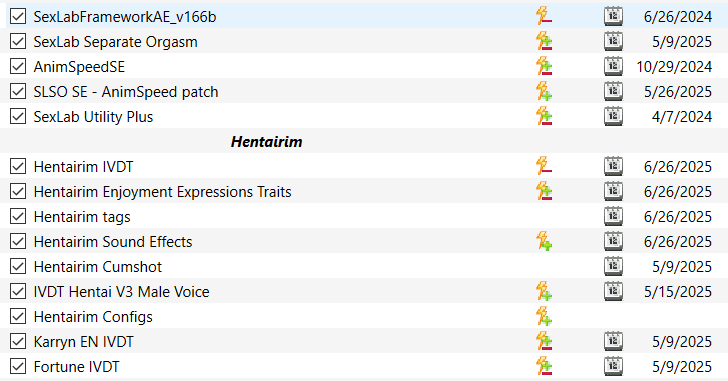Uncheck the SexLabFrameworkAE_v166b mod checkbox
The image size is (728, 381).
click(18, 16)
